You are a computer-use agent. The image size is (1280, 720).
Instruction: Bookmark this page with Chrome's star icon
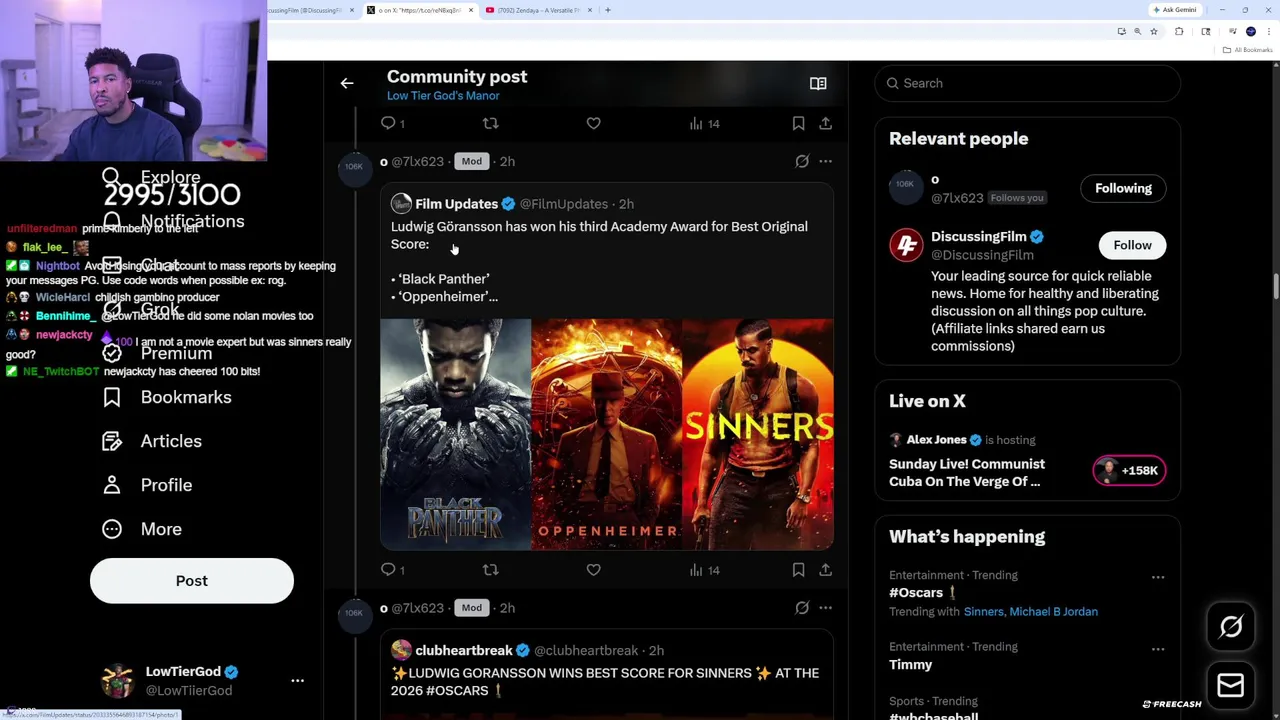1154,32
